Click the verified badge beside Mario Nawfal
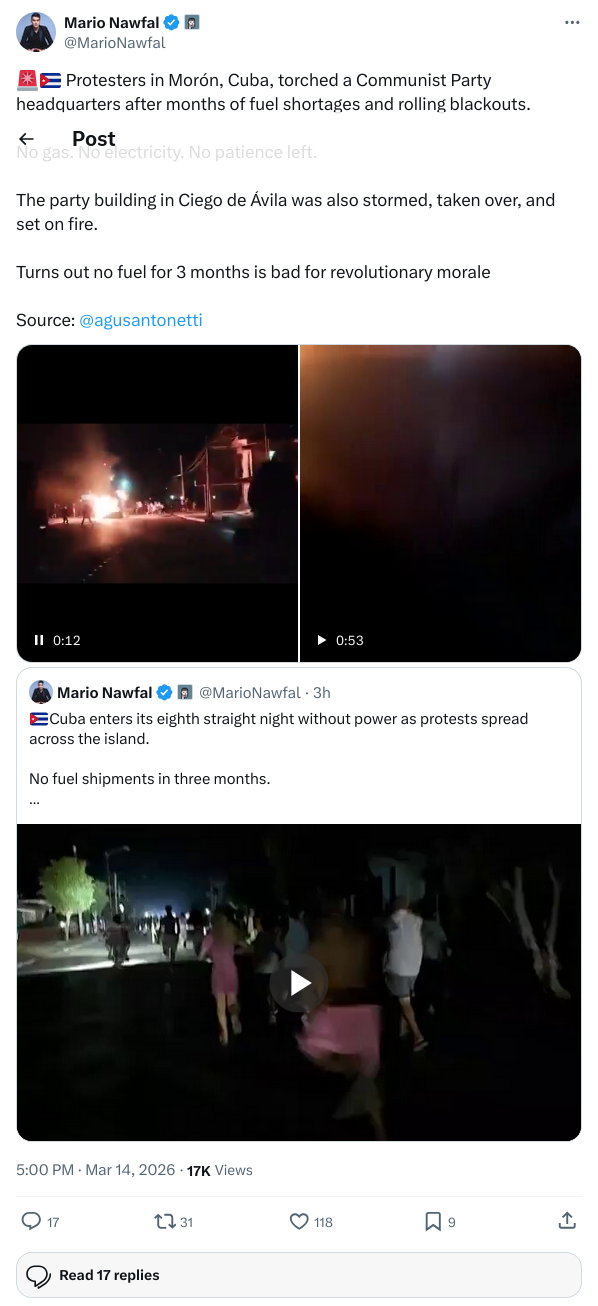This screenshot has width=598, height=1306. pos(172,22)
